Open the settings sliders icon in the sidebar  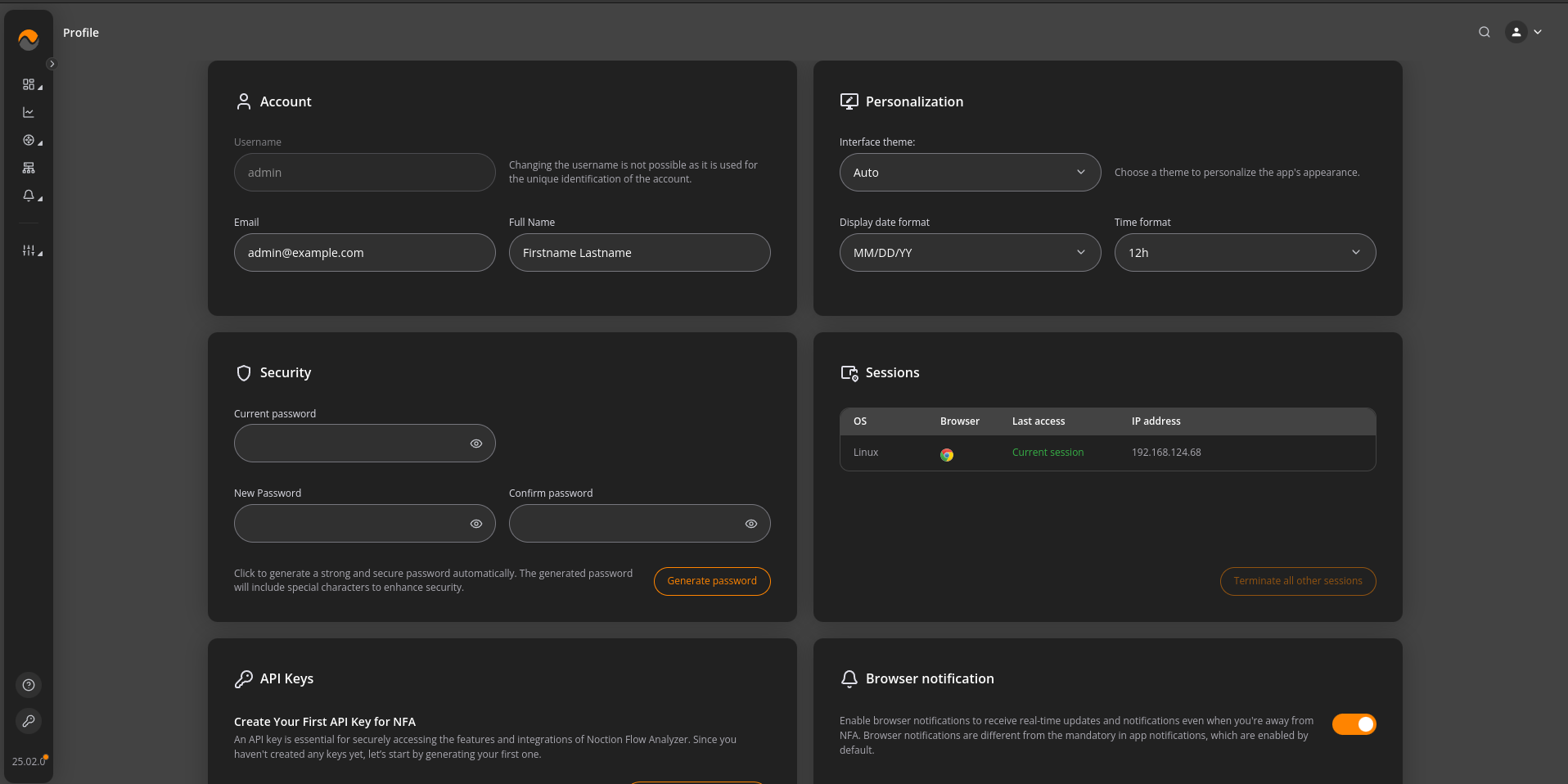(x=29, y=251)
